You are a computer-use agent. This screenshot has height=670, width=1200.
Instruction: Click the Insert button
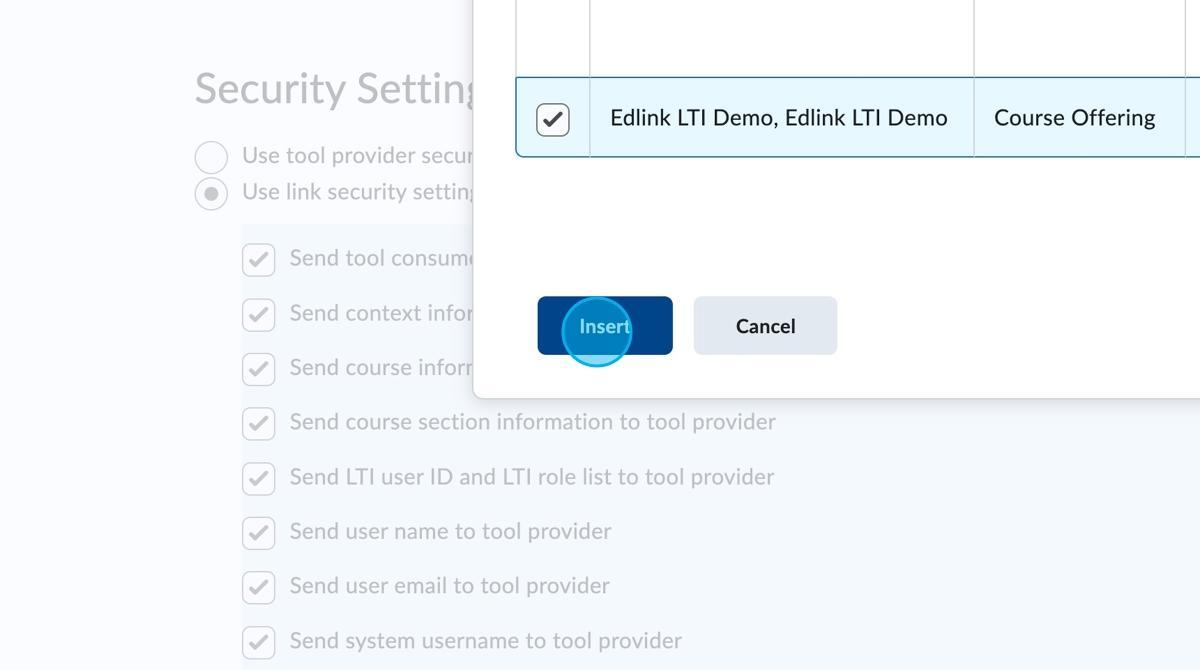(x=604, y=326)
